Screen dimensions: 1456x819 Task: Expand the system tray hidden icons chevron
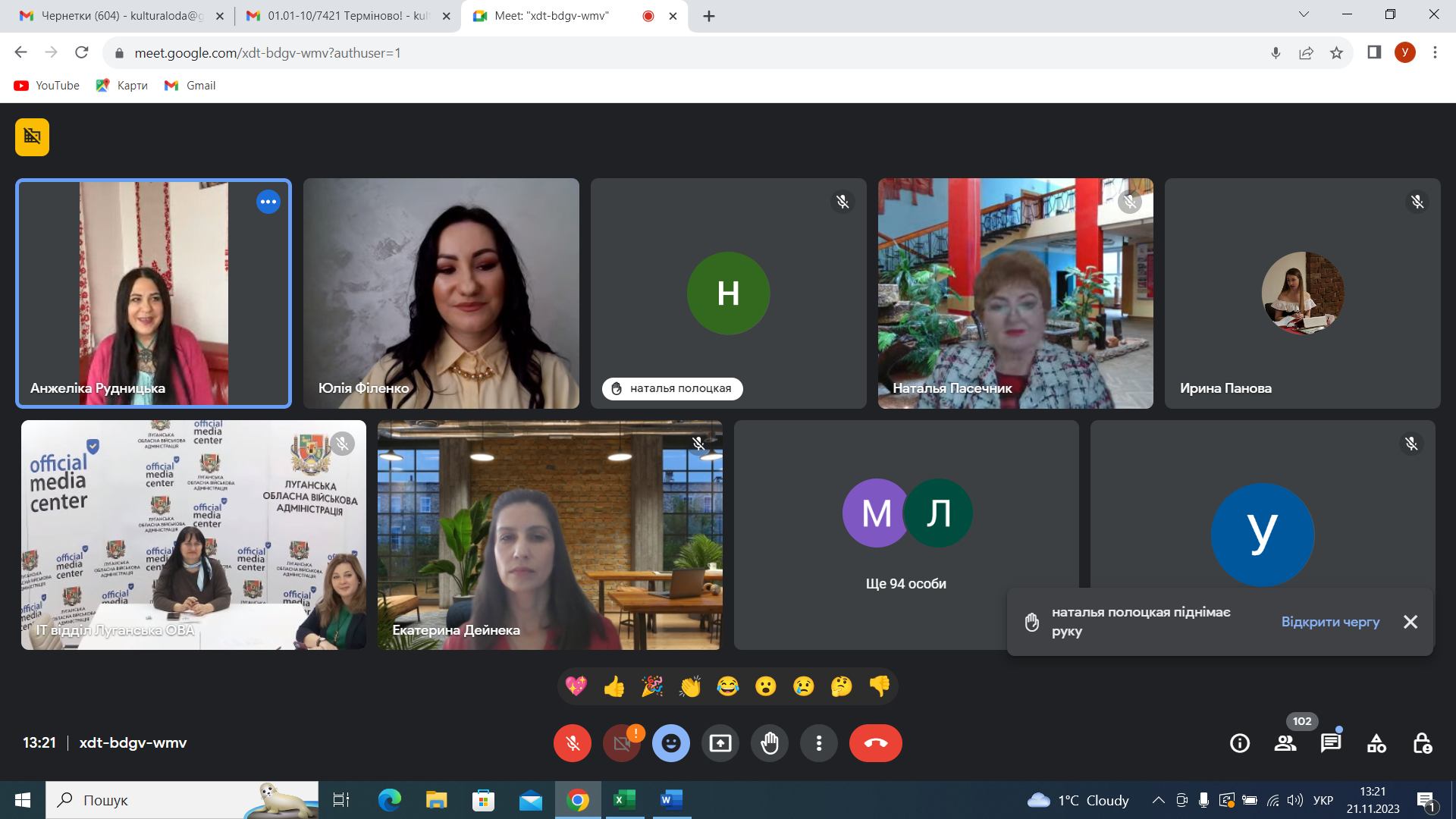(1158, 800)
